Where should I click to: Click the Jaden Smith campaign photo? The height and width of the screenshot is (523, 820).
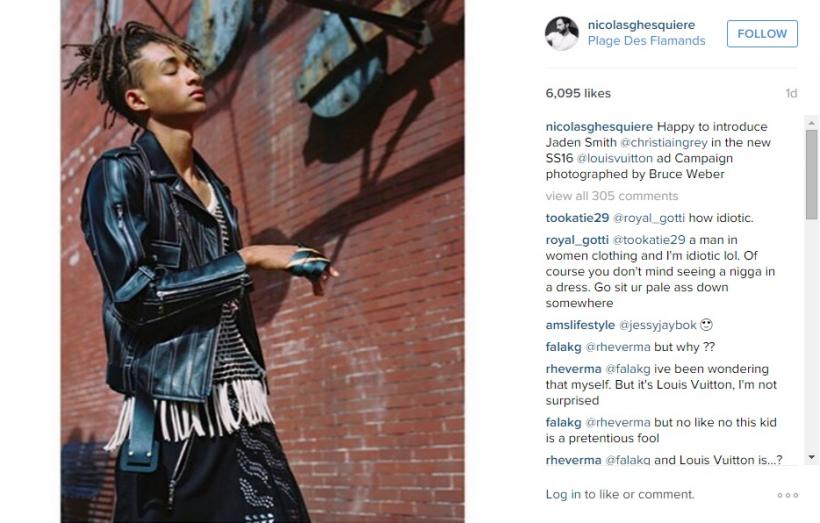263,262
